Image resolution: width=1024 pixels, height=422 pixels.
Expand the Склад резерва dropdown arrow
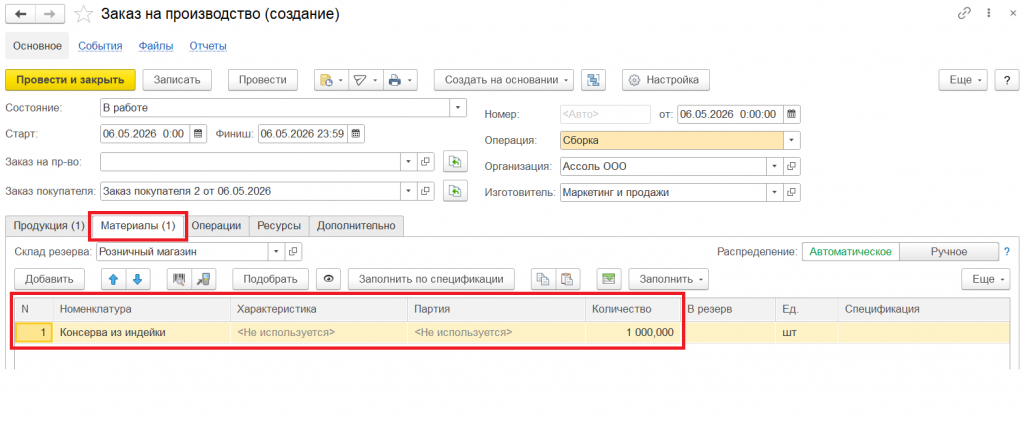tap(276, 252)
